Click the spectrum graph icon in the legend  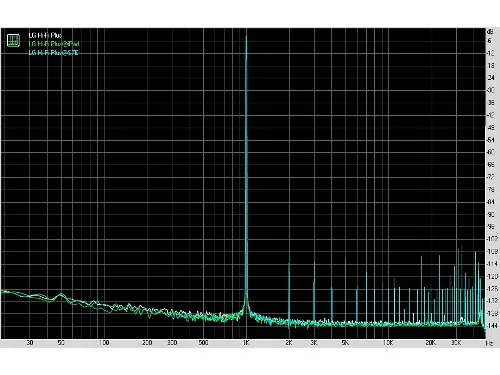(x=13, y=40)
